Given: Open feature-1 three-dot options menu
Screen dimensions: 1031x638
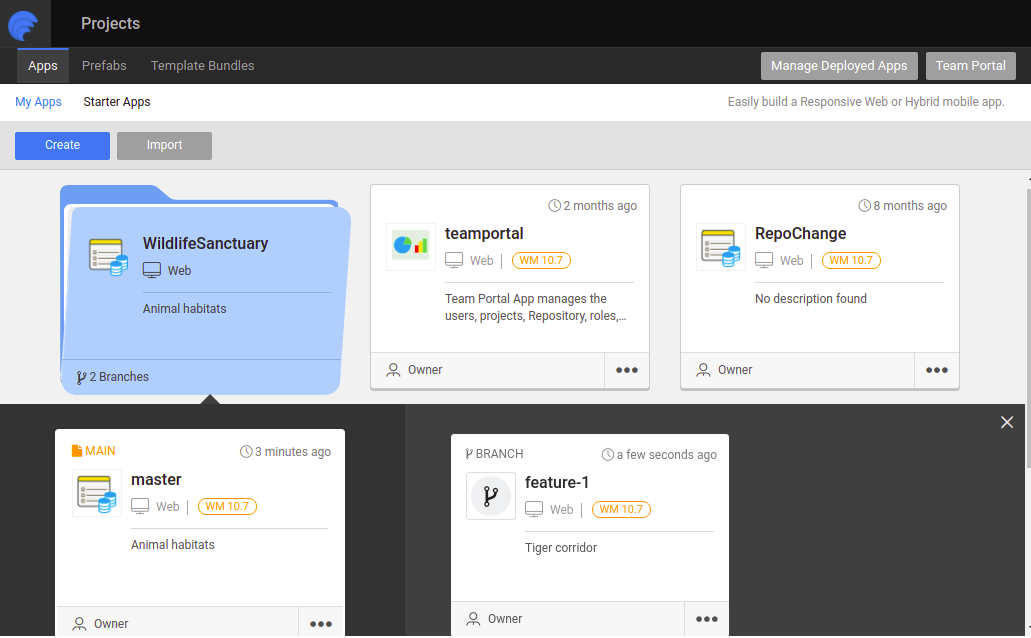Looking at the screenshot, I should click(707, 619).
